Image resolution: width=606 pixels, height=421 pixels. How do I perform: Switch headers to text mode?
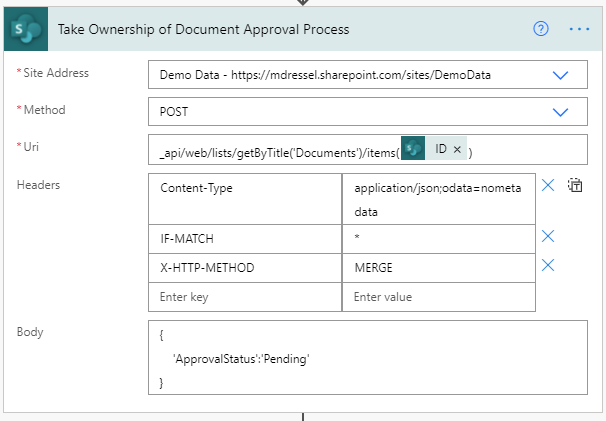[575, 186]
